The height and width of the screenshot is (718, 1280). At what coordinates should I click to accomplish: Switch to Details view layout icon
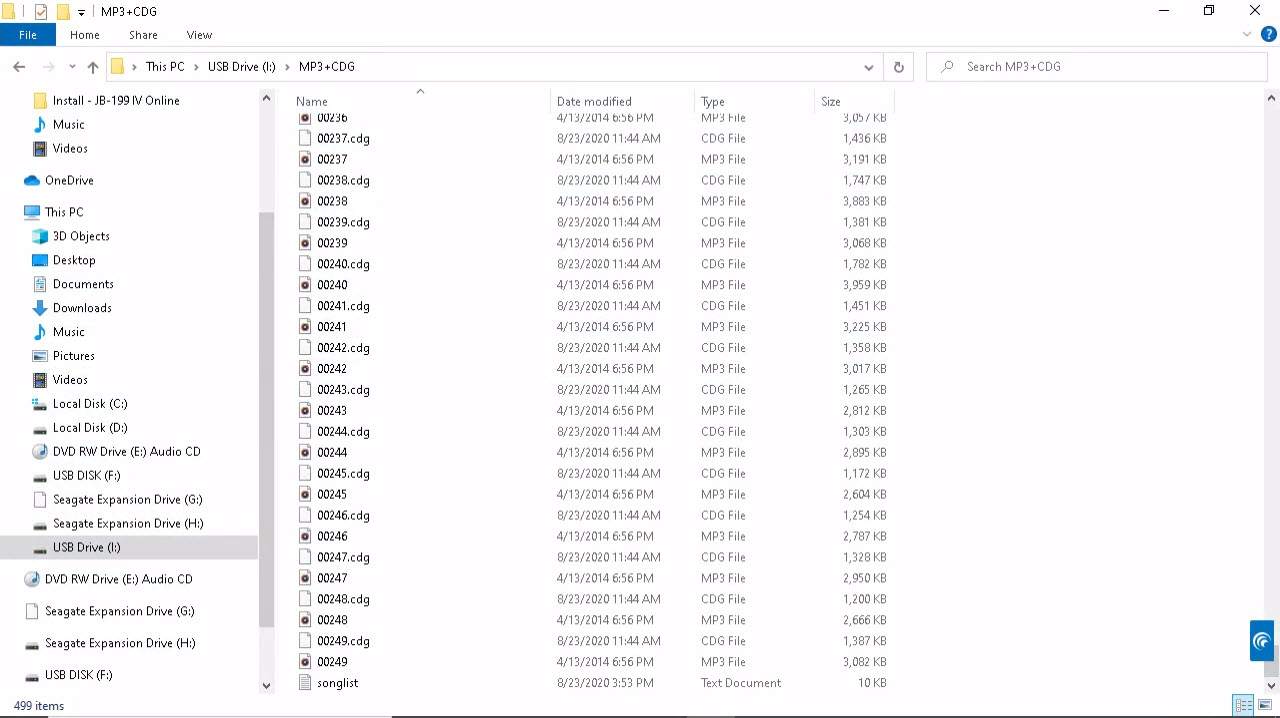[1243, 706]
